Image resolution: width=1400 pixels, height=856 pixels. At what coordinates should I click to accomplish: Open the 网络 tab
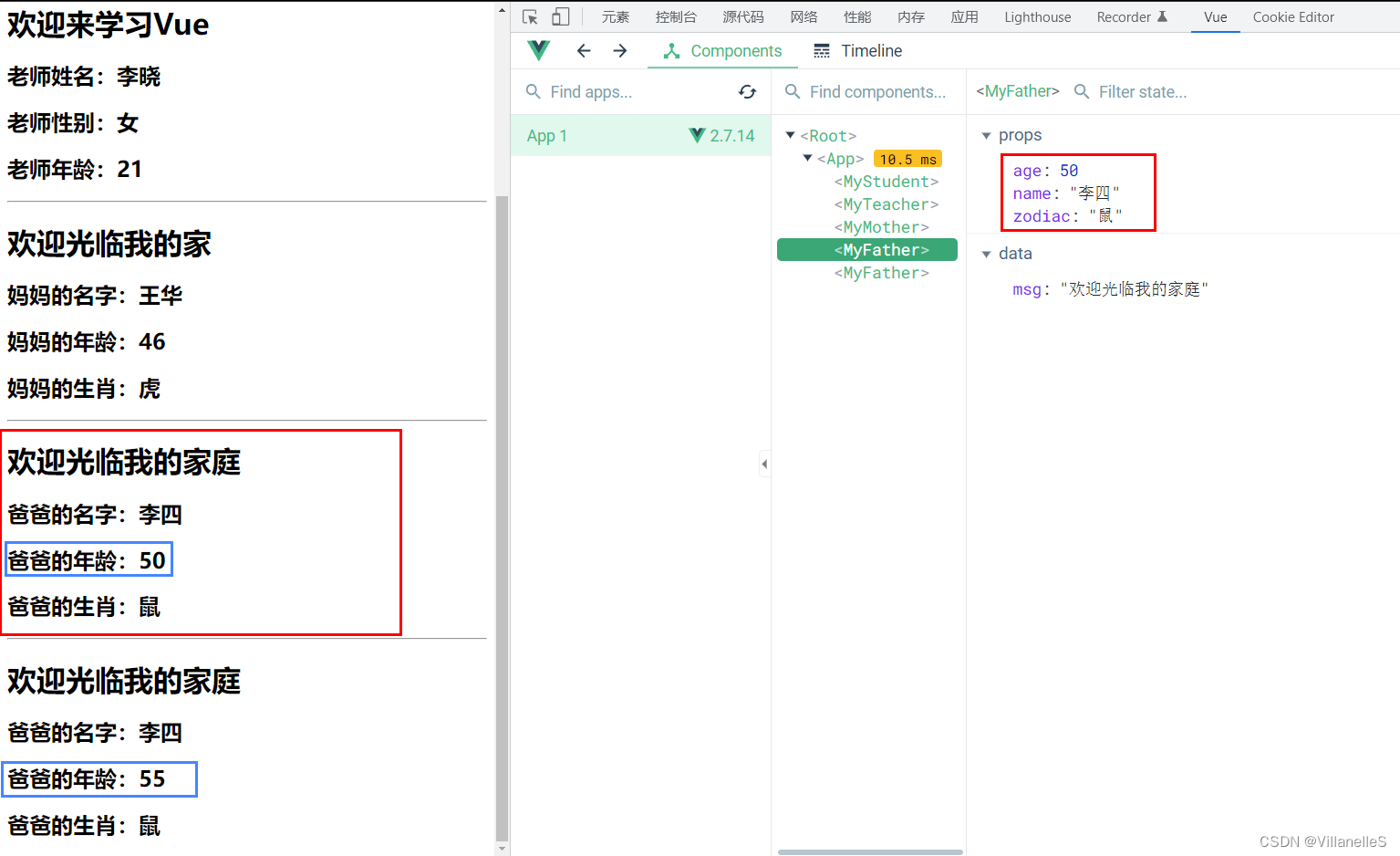[804, 16]
